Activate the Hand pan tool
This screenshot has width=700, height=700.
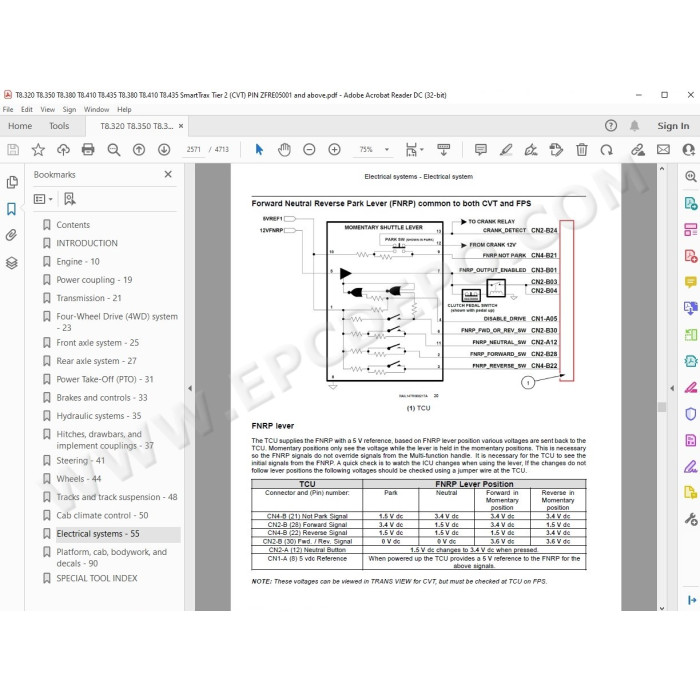click(284, 150)
